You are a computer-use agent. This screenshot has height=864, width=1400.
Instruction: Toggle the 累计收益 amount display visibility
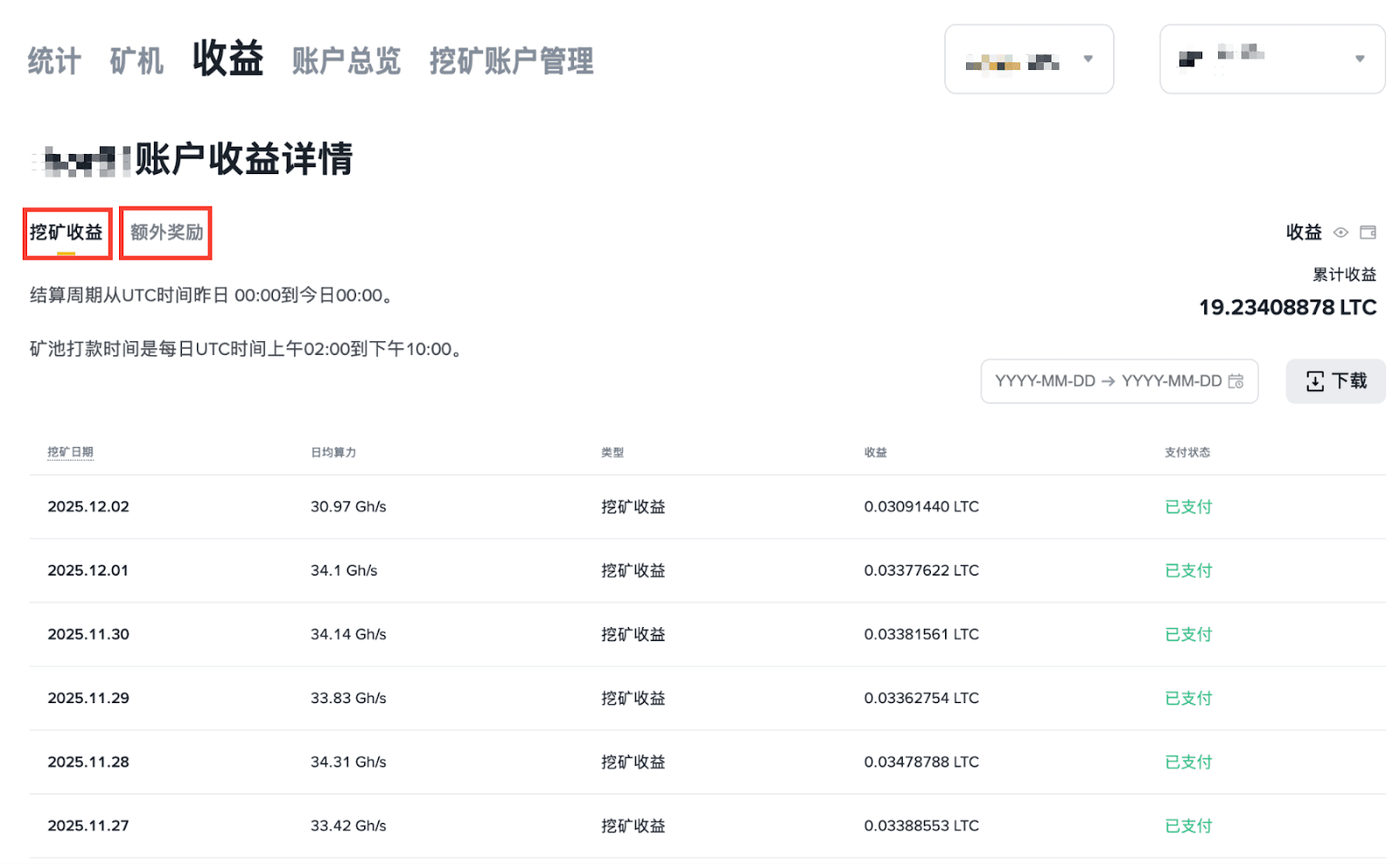(1340, 233)
